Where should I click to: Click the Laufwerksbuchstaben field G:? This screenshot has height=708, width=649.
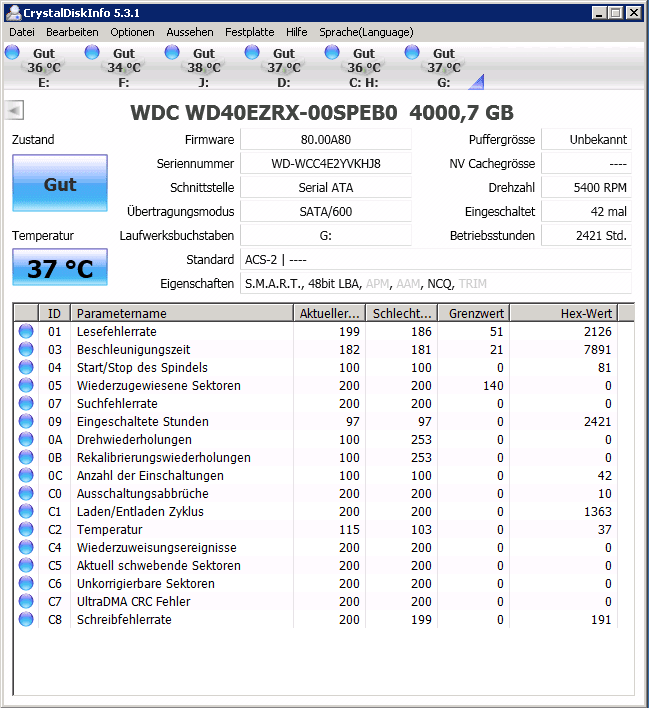[x=326, y=235]
